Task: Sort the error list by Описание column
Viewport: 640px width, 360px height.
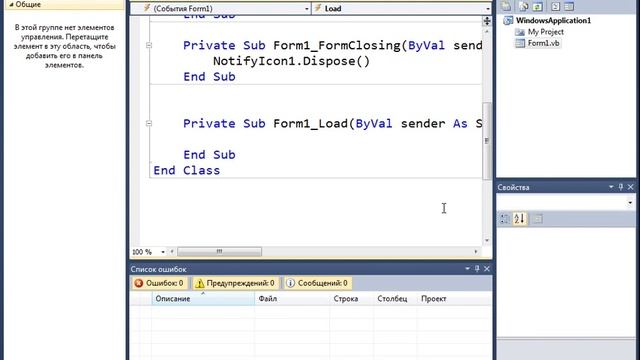Action: click(203, 299)
